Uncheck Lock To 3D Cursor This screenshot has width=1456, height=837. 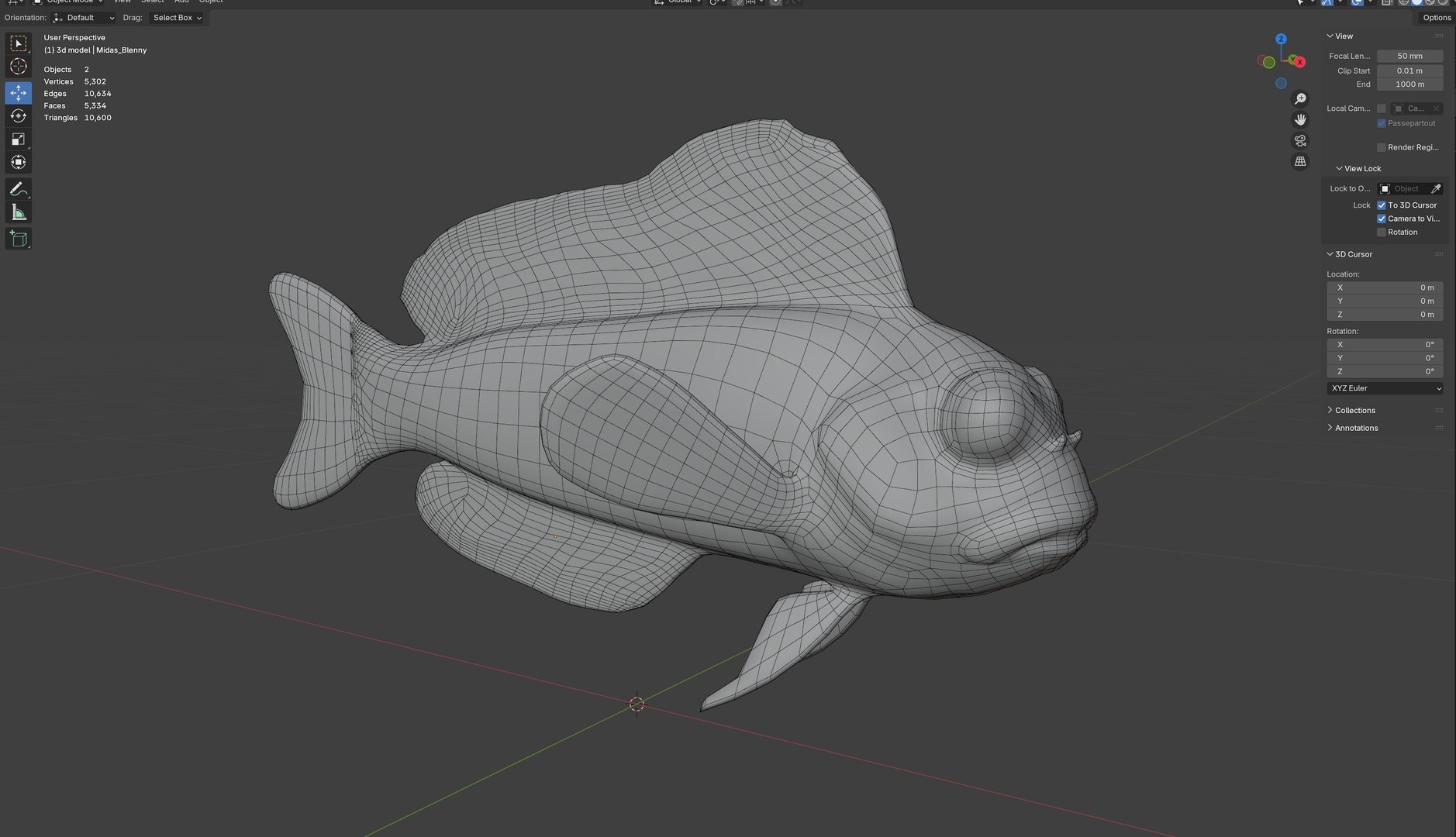point(1382,205)
